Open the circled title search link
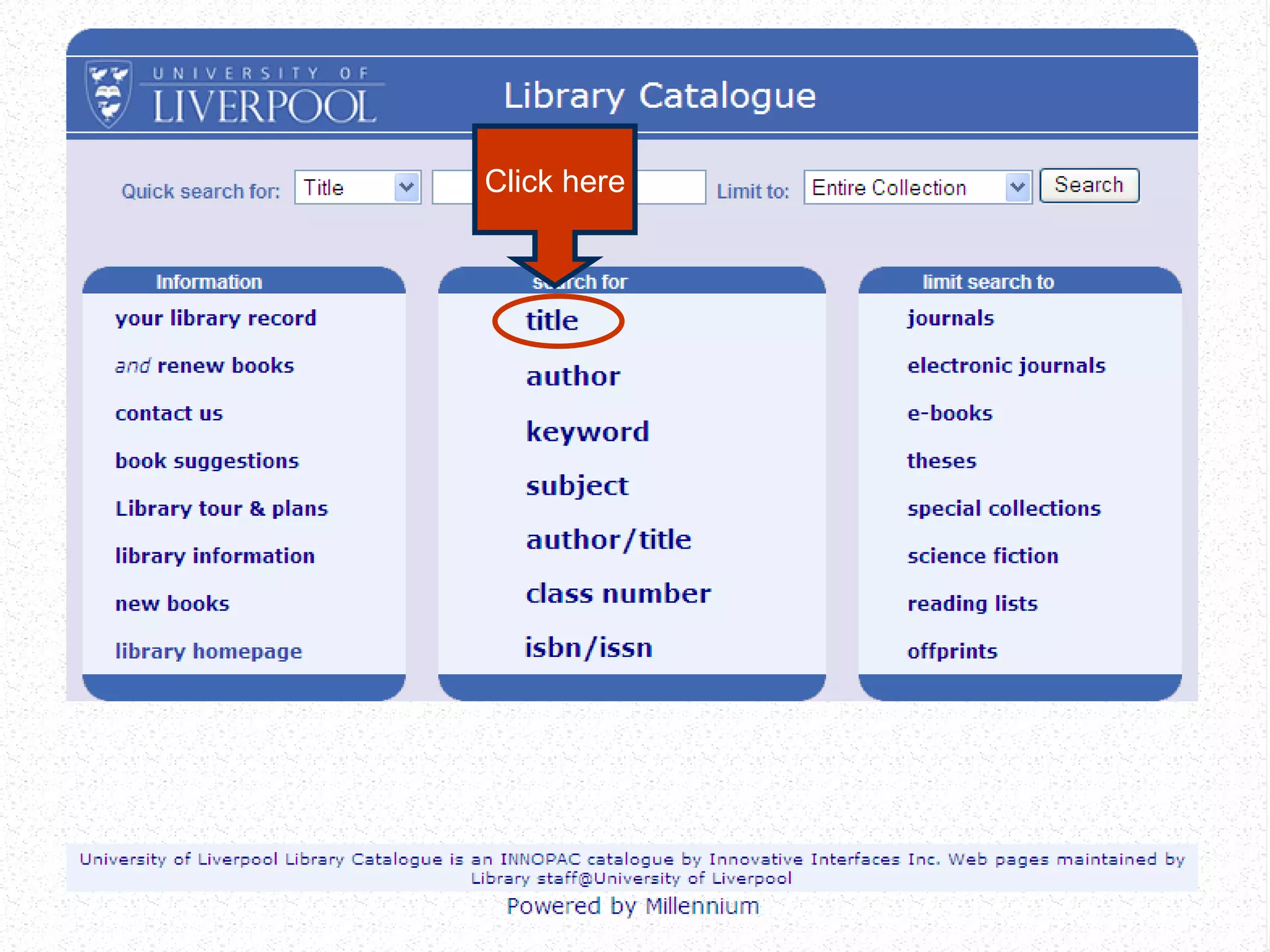1270x952 pixels. coord(552,321)
